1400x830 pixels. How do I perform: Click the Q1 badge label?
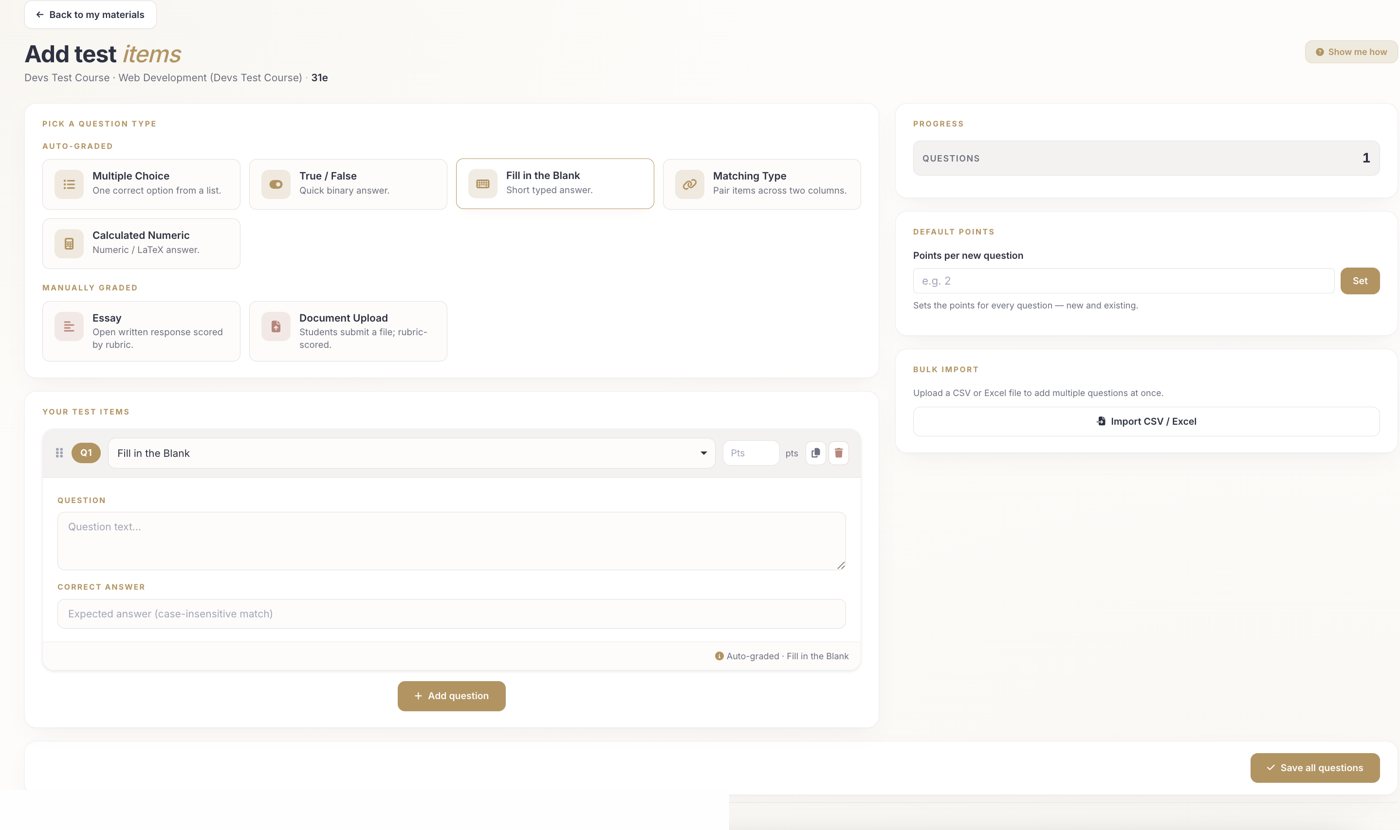86,453
